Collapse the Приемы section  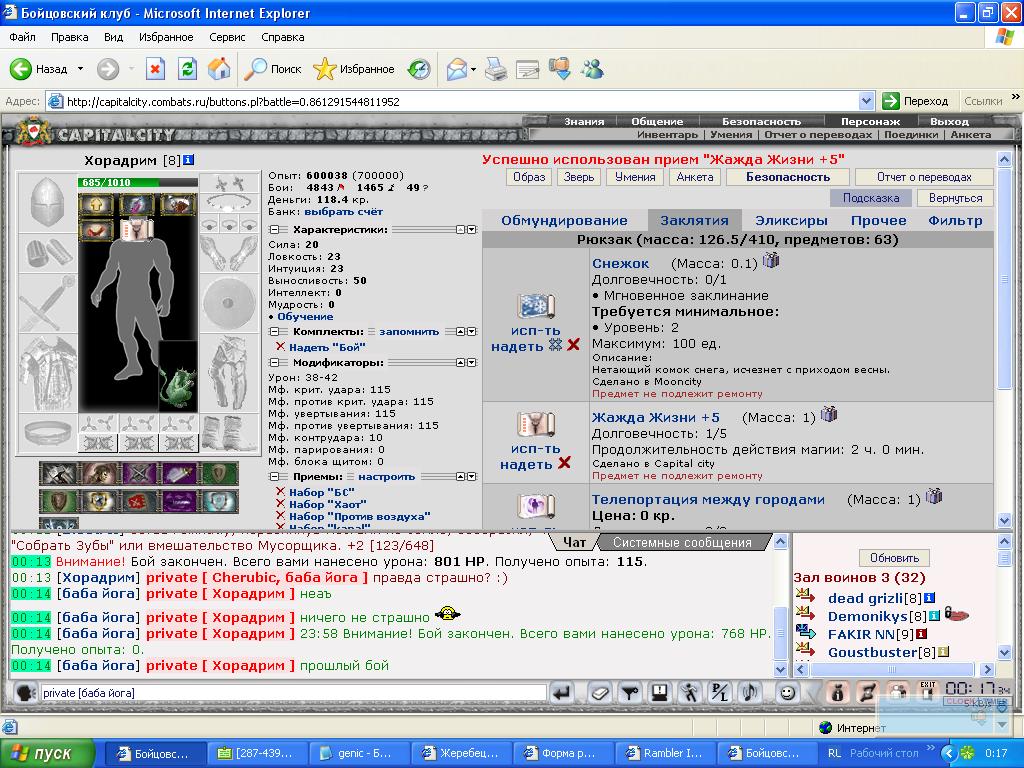pyautogui.click(x=274, y=477)
